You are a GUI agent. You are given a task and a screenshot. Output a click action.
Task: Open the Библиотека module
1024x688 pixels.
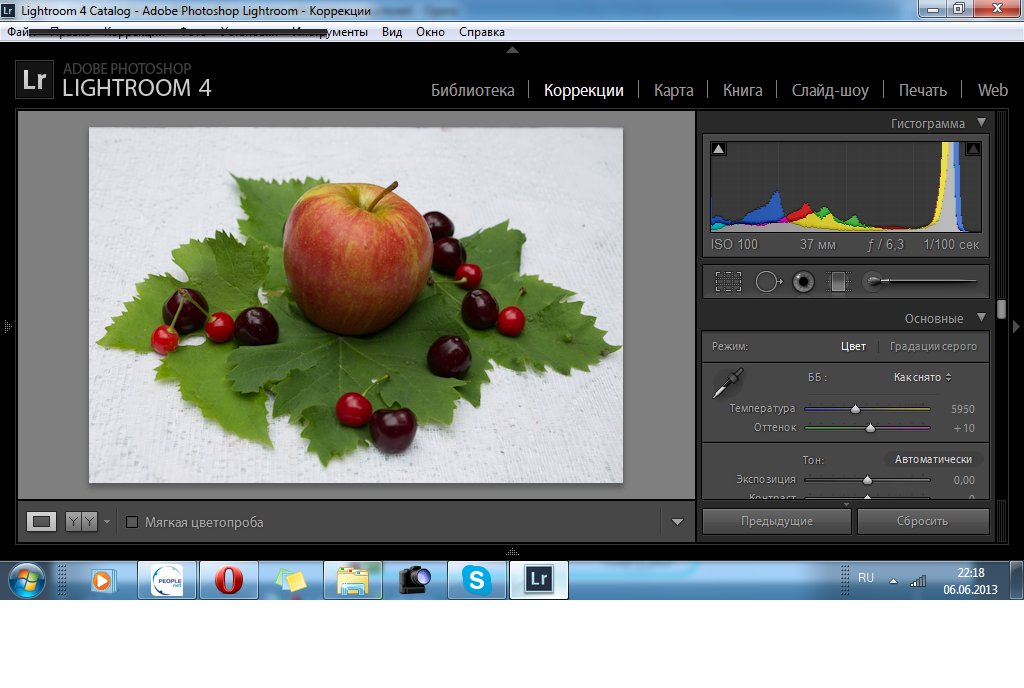pos(472,90)
